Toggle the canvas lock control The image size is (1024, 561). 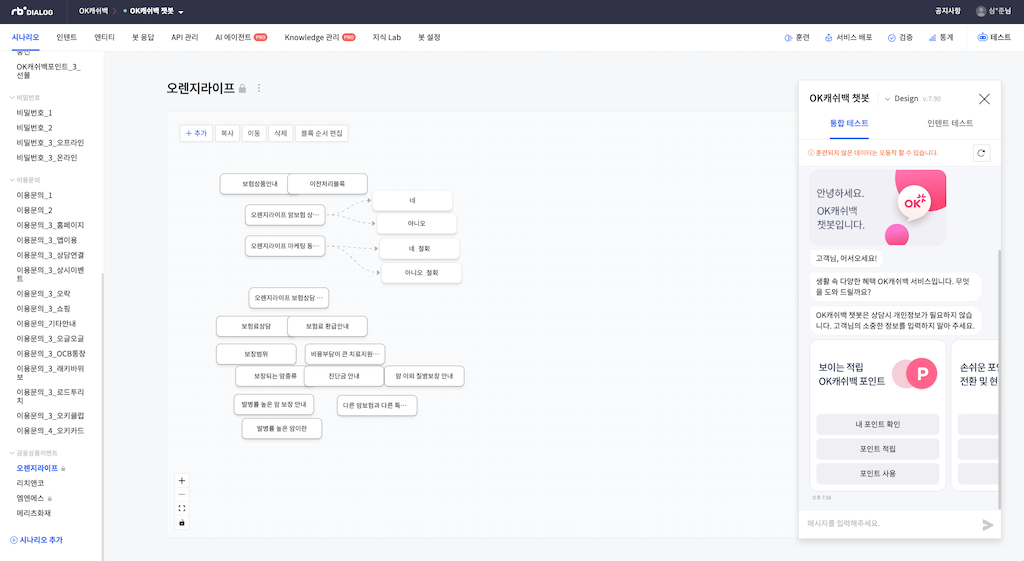point(181,522)
